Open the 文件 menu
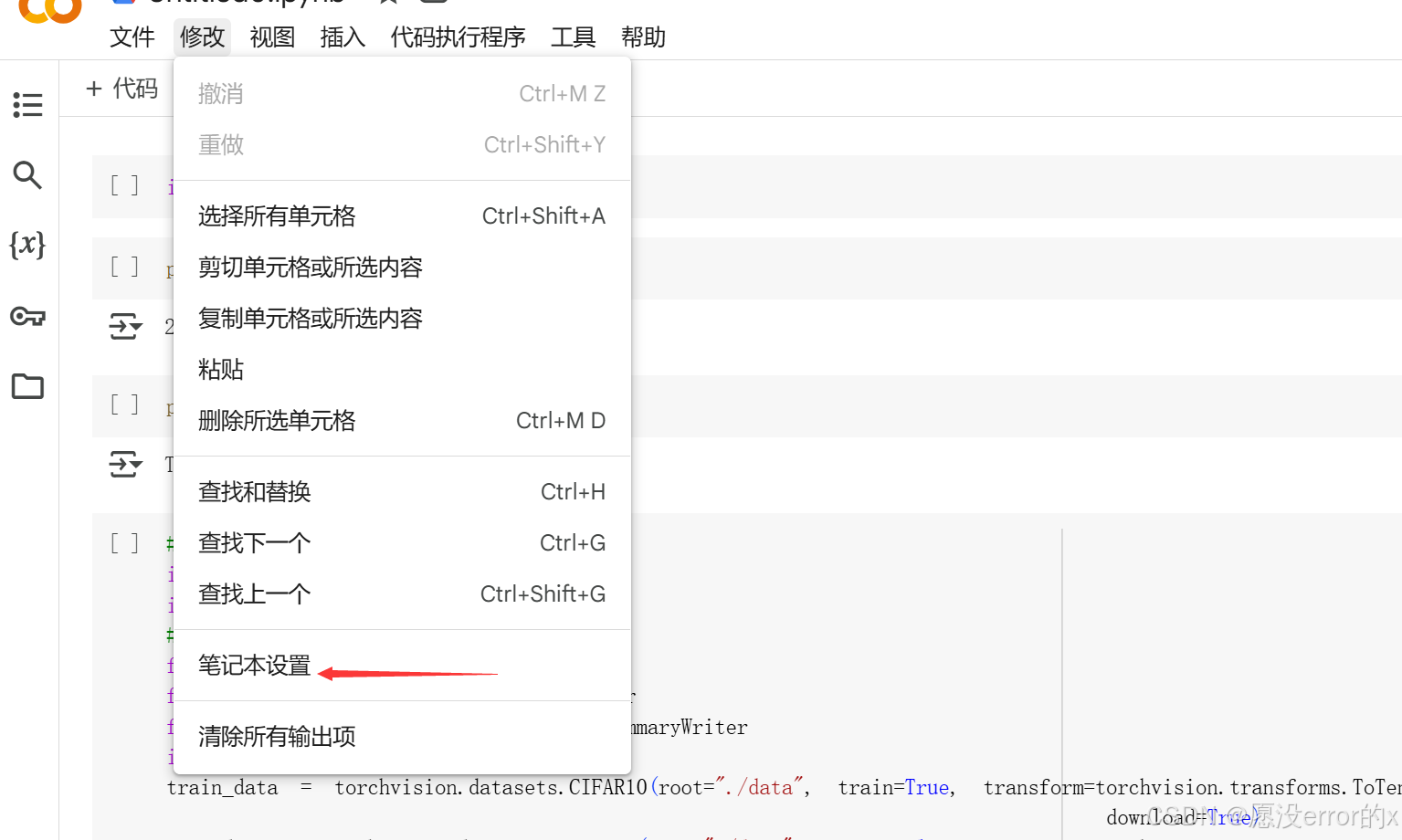1402x840 pixels. 132,37
